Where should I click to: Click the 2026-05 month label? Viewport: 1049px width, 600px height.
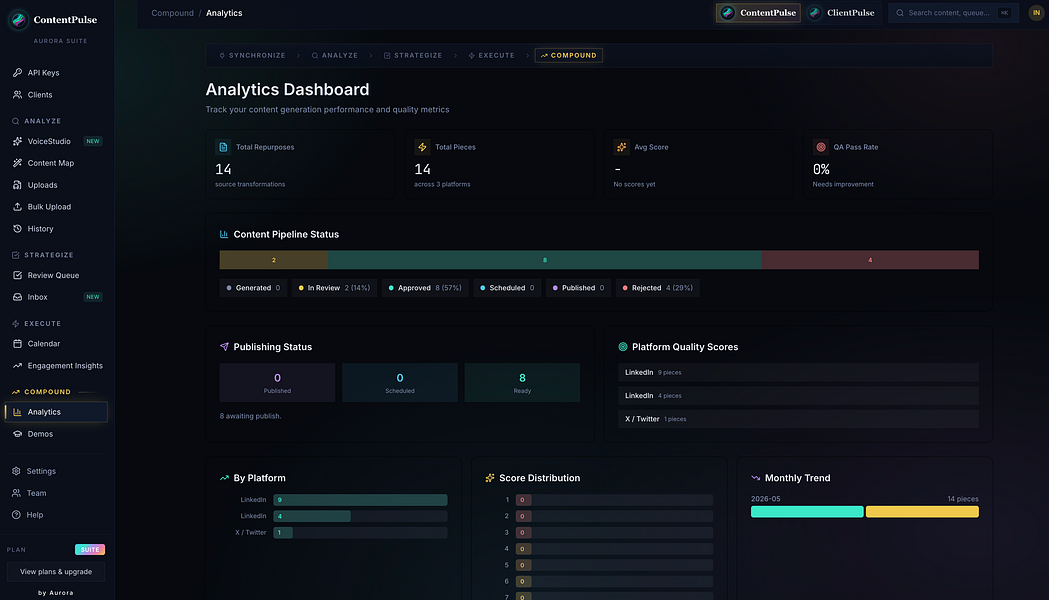765,499
